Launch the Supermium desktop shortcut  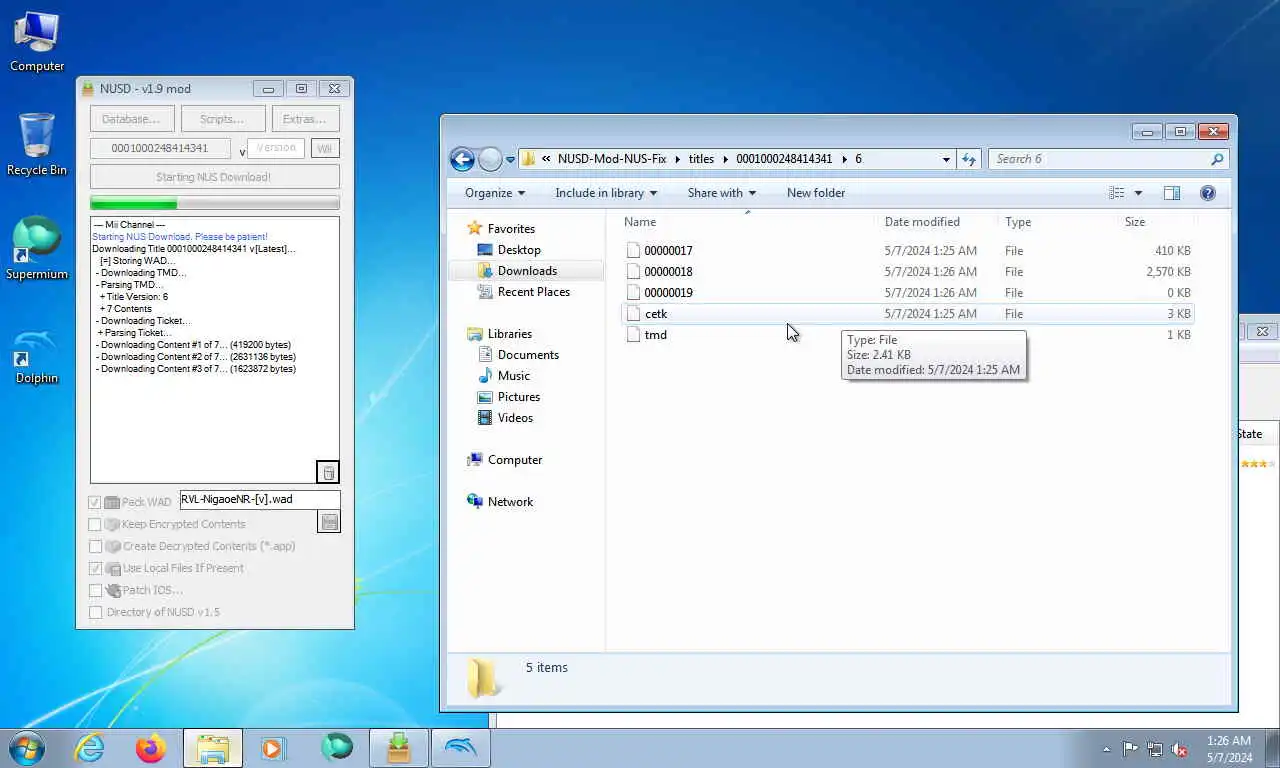tap(37, 248)
